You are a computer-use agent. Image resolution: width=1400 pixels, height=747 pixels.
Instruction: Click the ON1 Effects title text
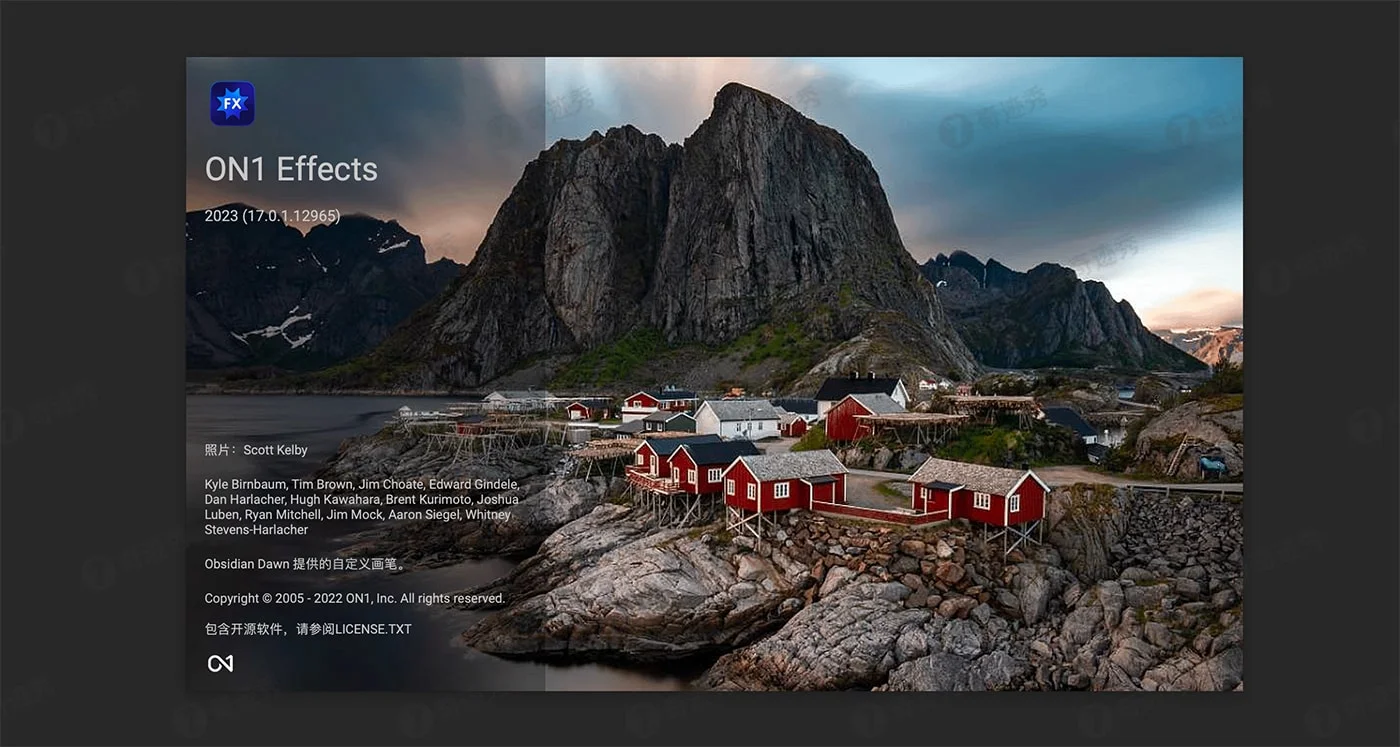click(291, 169)
